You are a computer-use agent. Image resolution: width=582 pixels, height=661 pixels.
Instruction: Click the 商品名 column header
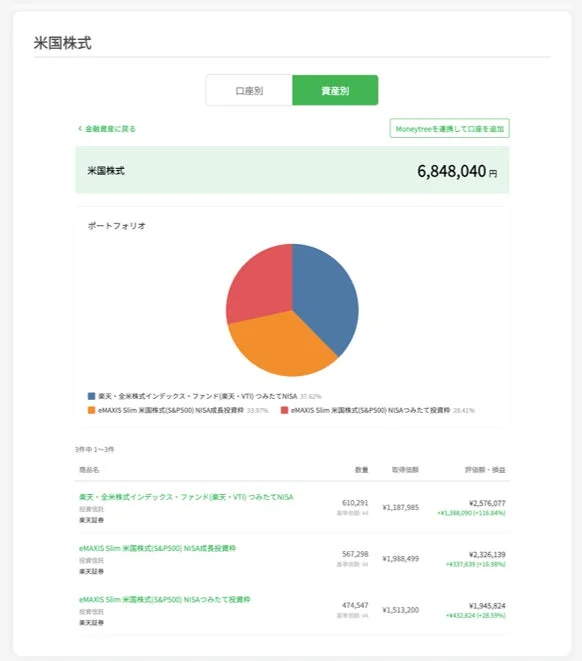coord(89,470)
